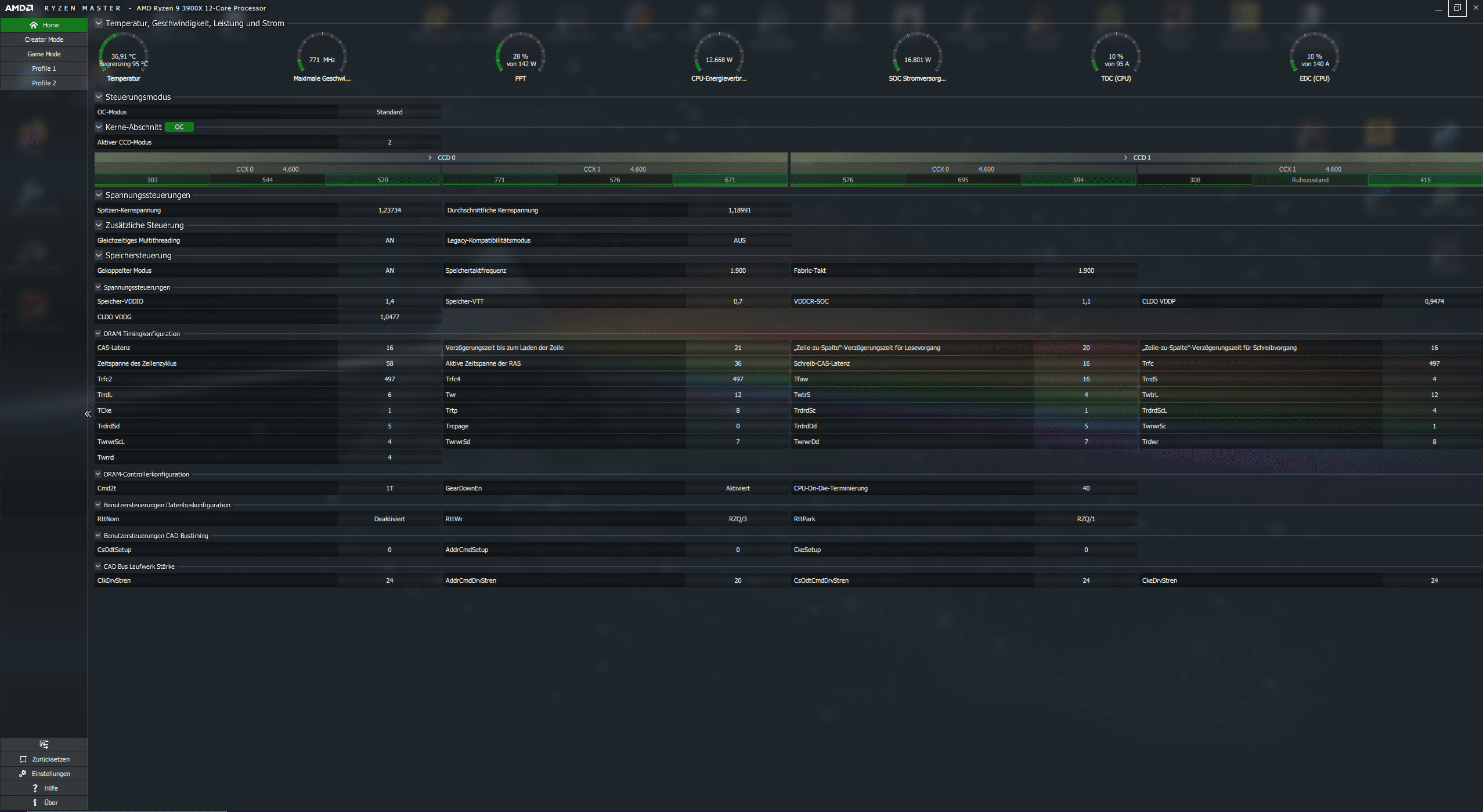
Task: Expand the CCD 1 chevron
Action: (1125, 158)
